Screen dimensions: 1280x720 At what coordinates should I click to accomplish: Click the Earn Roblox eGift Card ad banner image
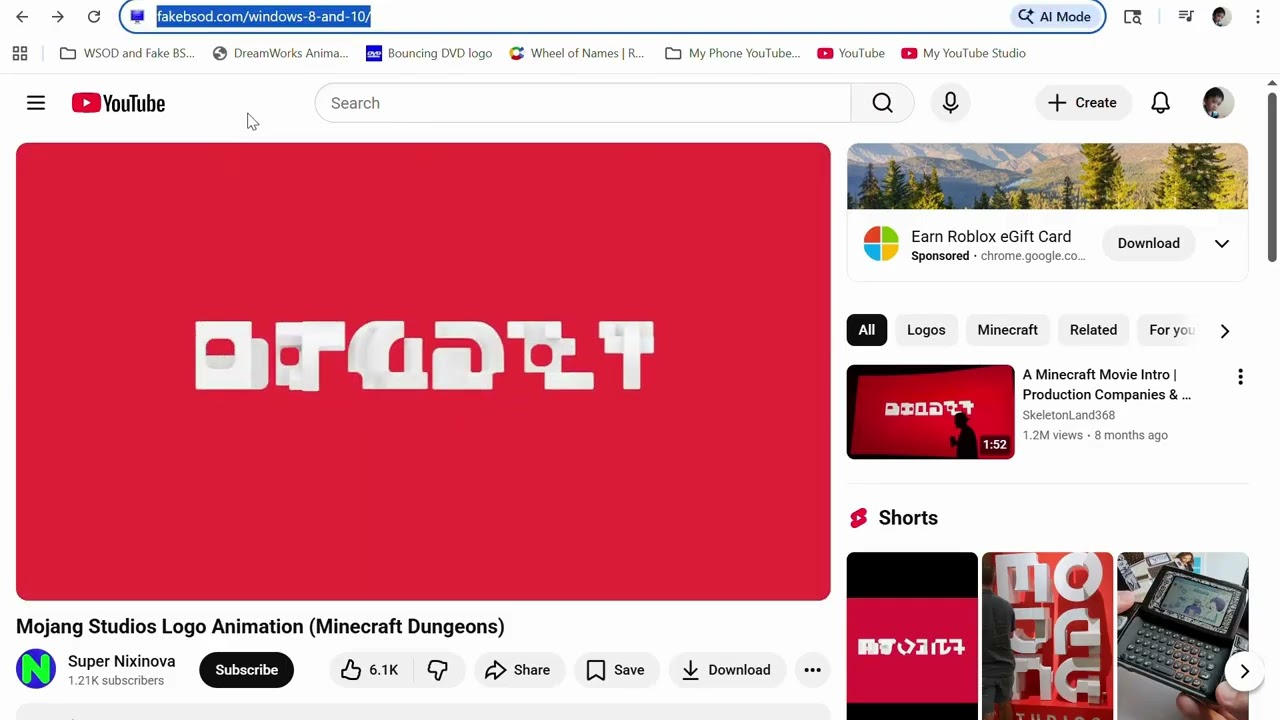(x=1047, y=176)
